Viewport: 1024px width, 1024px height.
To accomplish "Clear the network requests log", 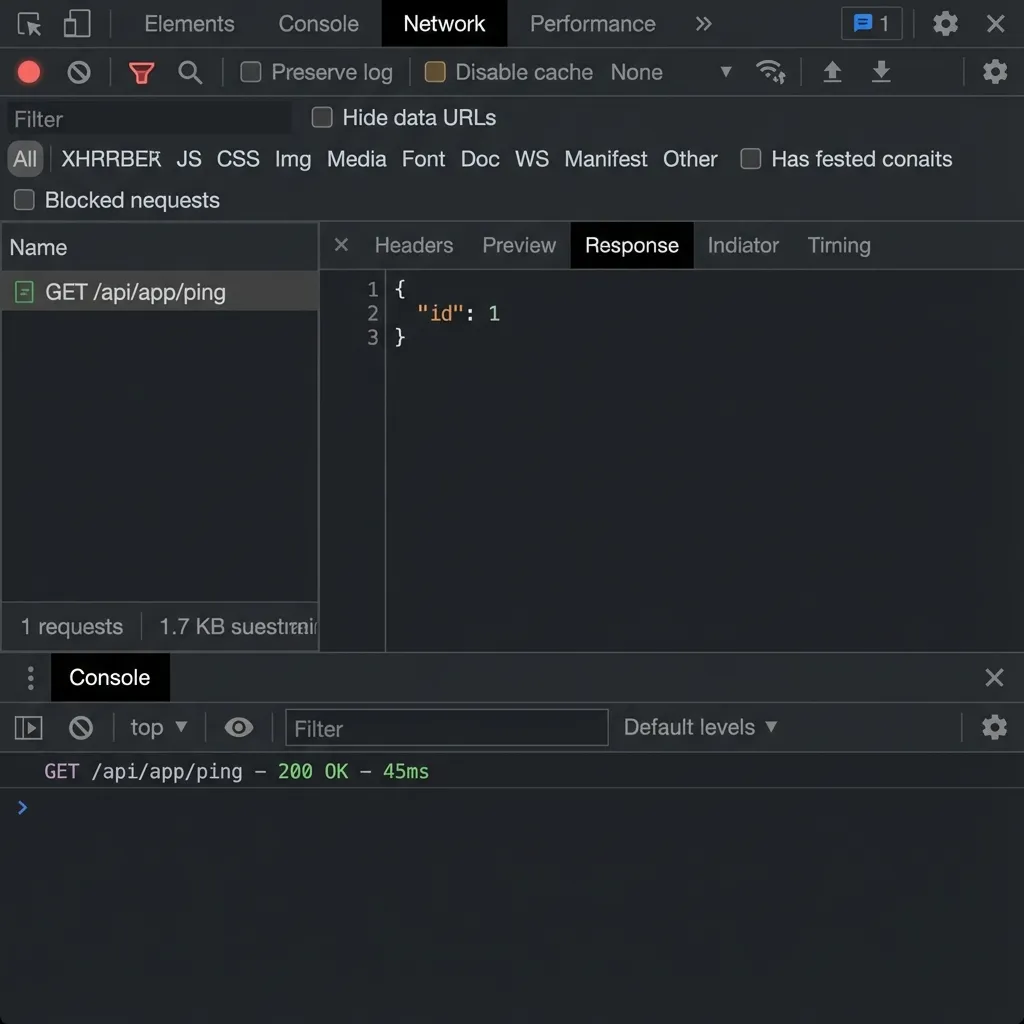I will tap(78, 71).
